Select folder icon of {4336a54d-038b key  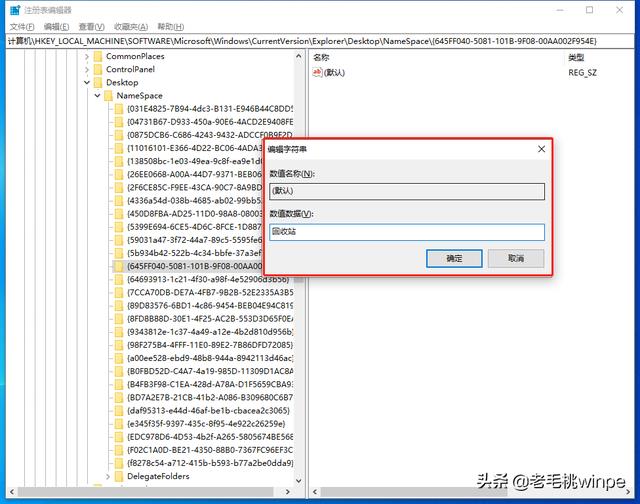click(x=119, y=200)
